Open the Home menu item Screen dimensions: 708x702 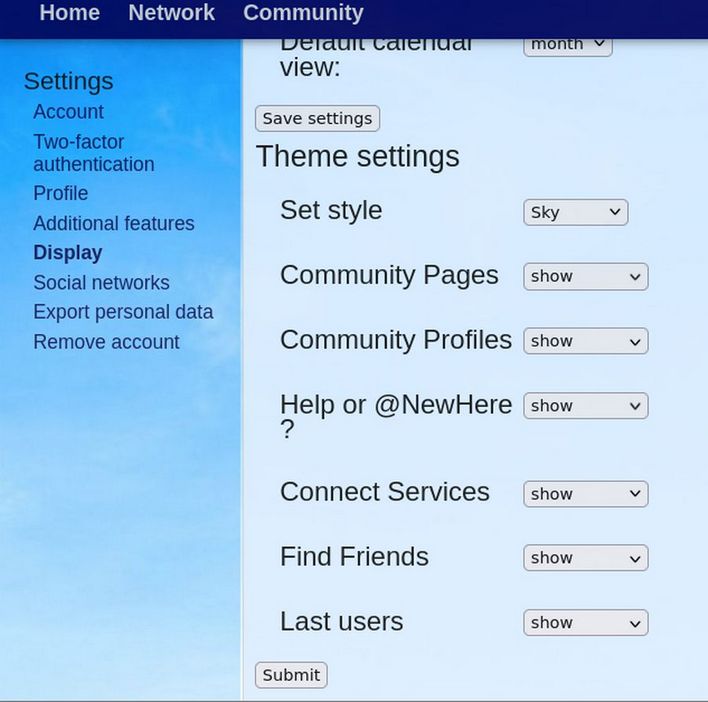point(69,13)
